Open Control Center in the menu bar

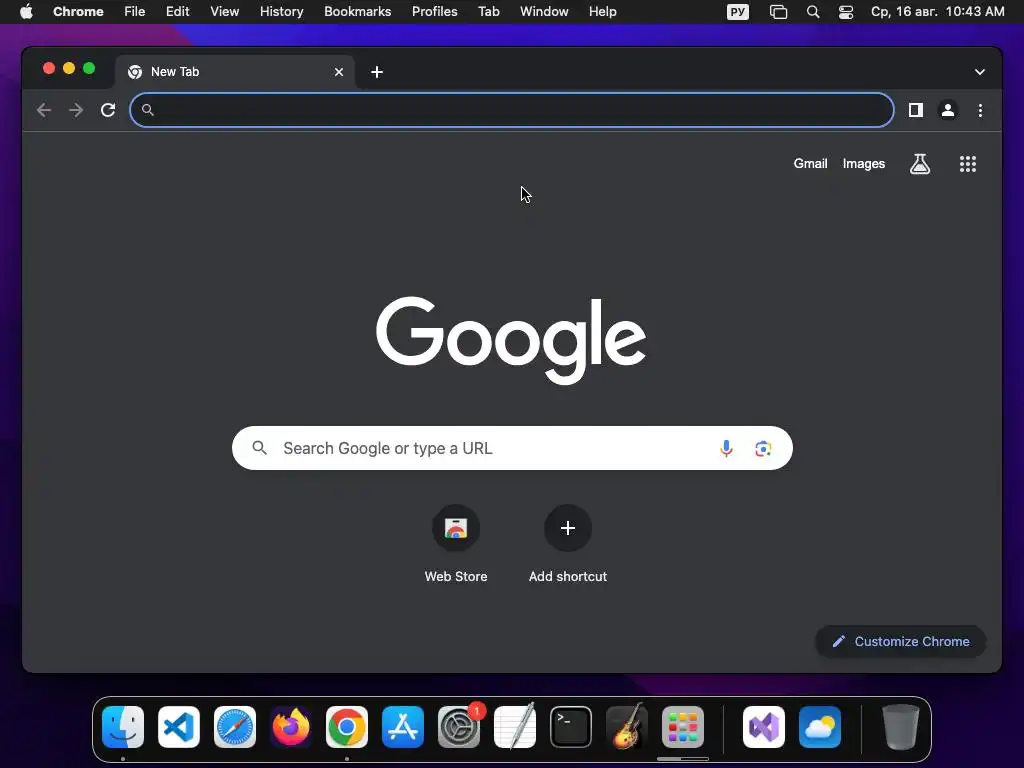point(846,12)
